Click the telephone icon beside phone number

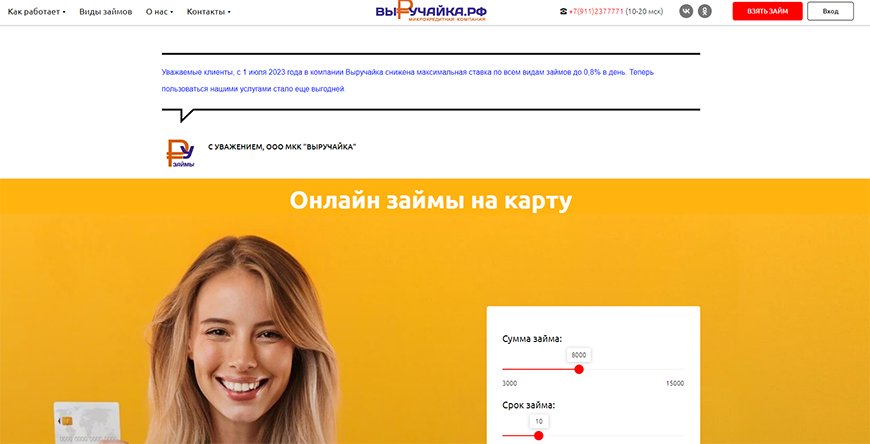tap(564, 11)
